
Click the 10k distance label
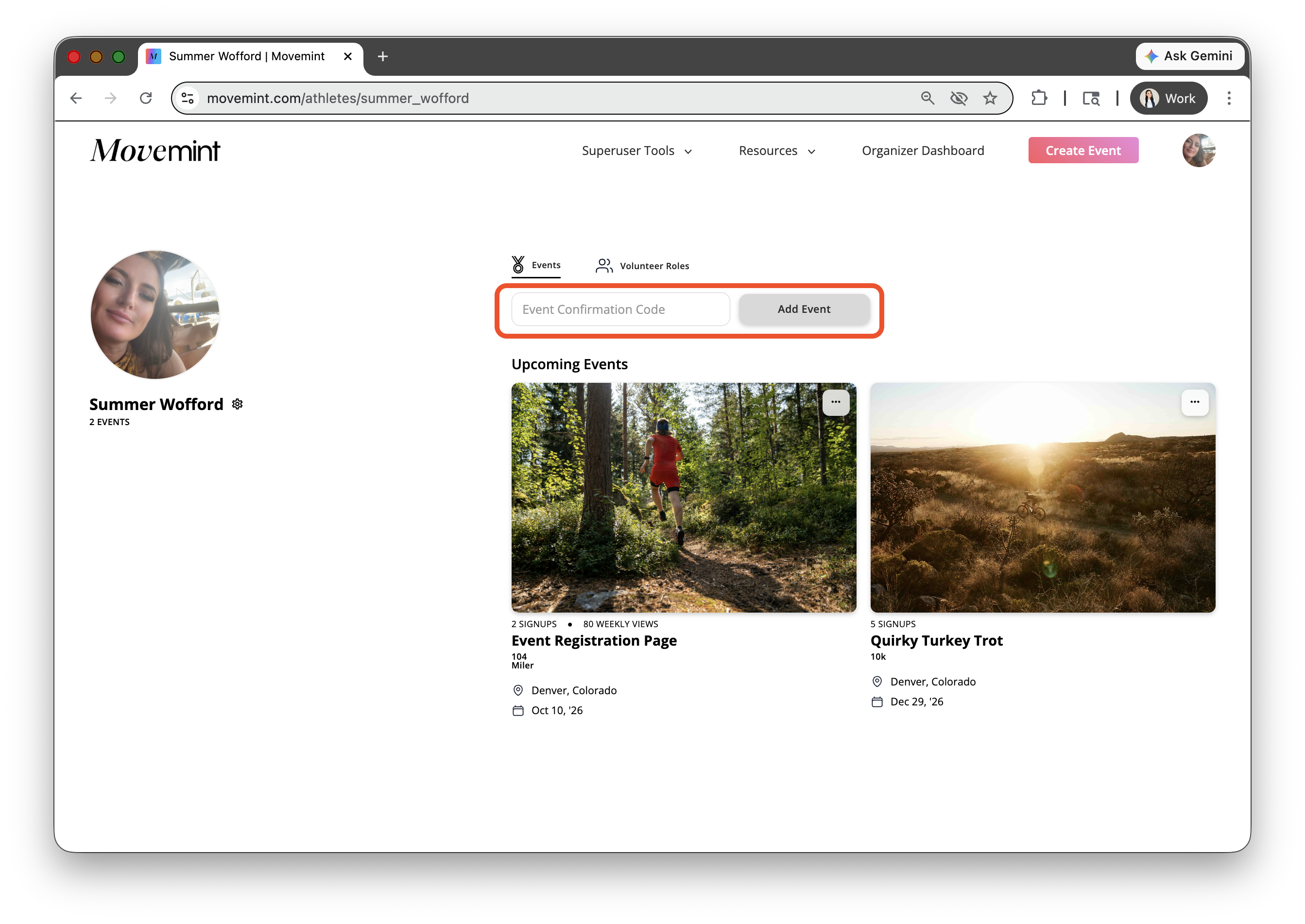tap(878, 657)
